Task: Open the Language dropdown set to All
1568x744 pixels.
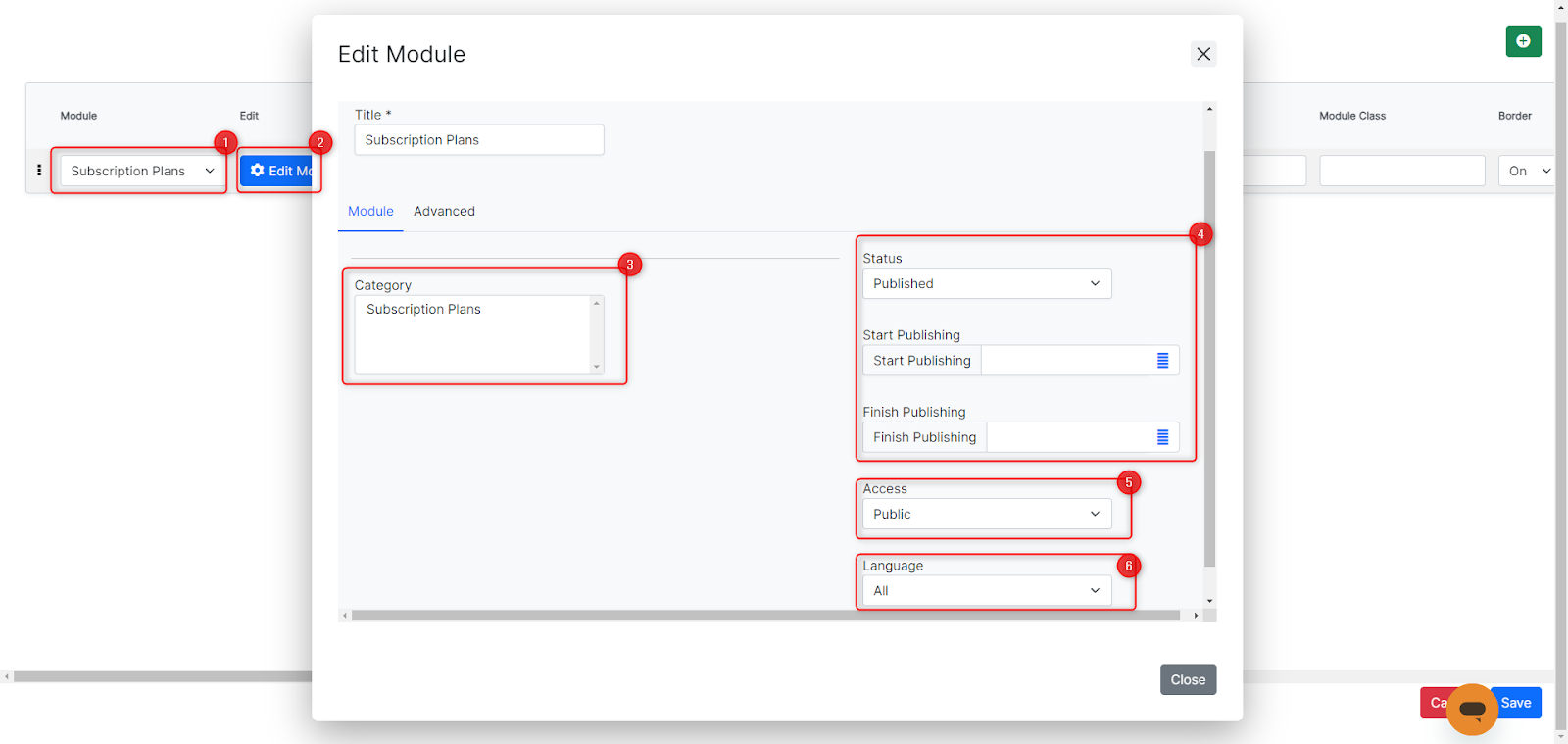Action: [986, 591]
